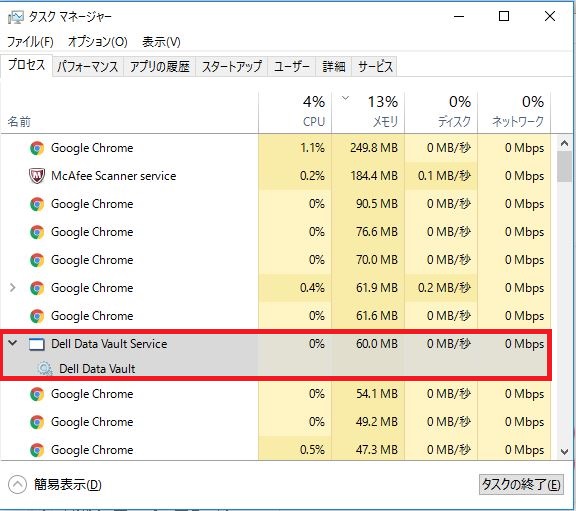Click the Dell Data Vault gear icon
Image resolution: width=576 pixels, height=511 pixels.
(x=45, y=368)
